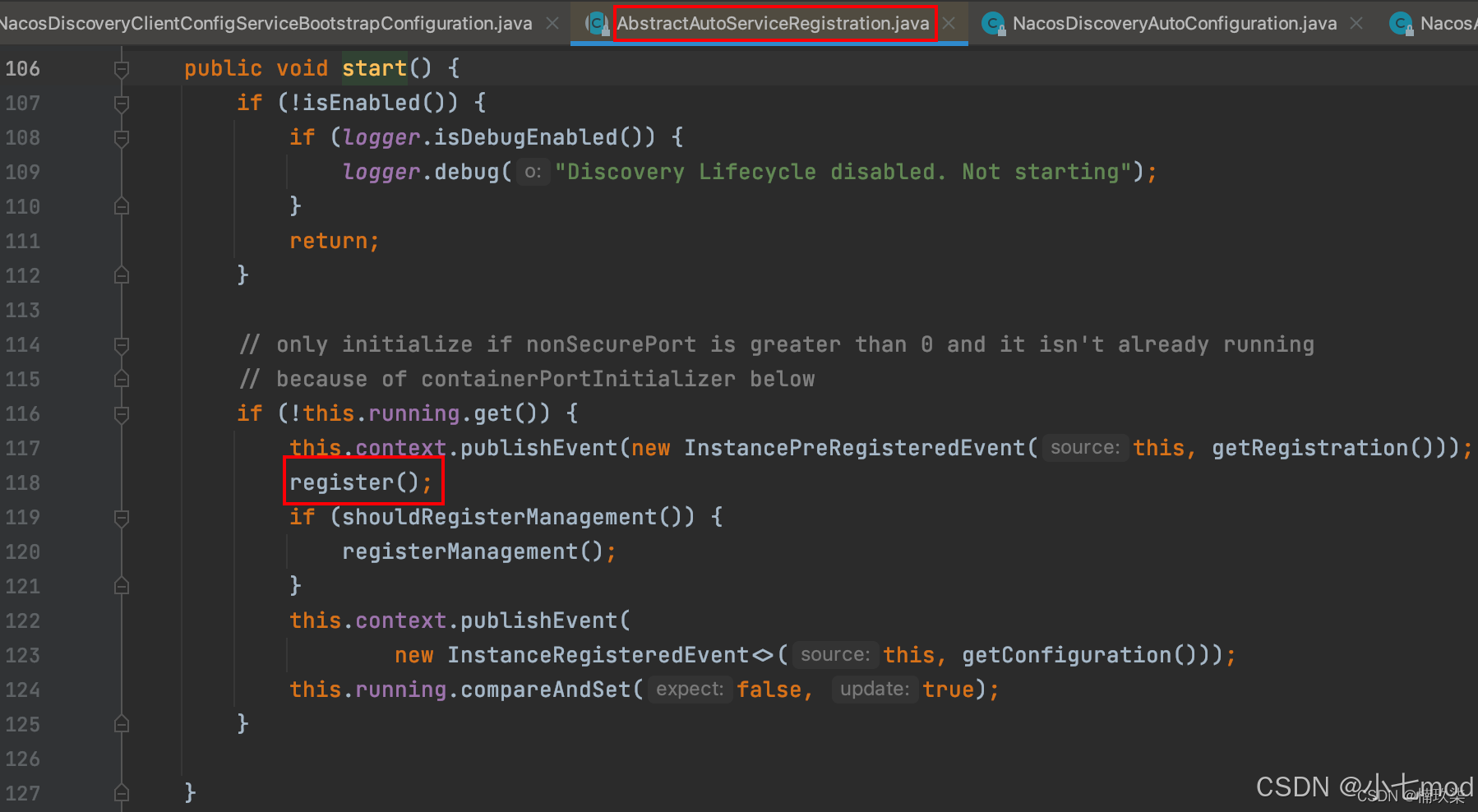1478x812 pixels.
Task: Click the "Discovery Lifecycle disabled" string
Action: click(x=845, y=172)
